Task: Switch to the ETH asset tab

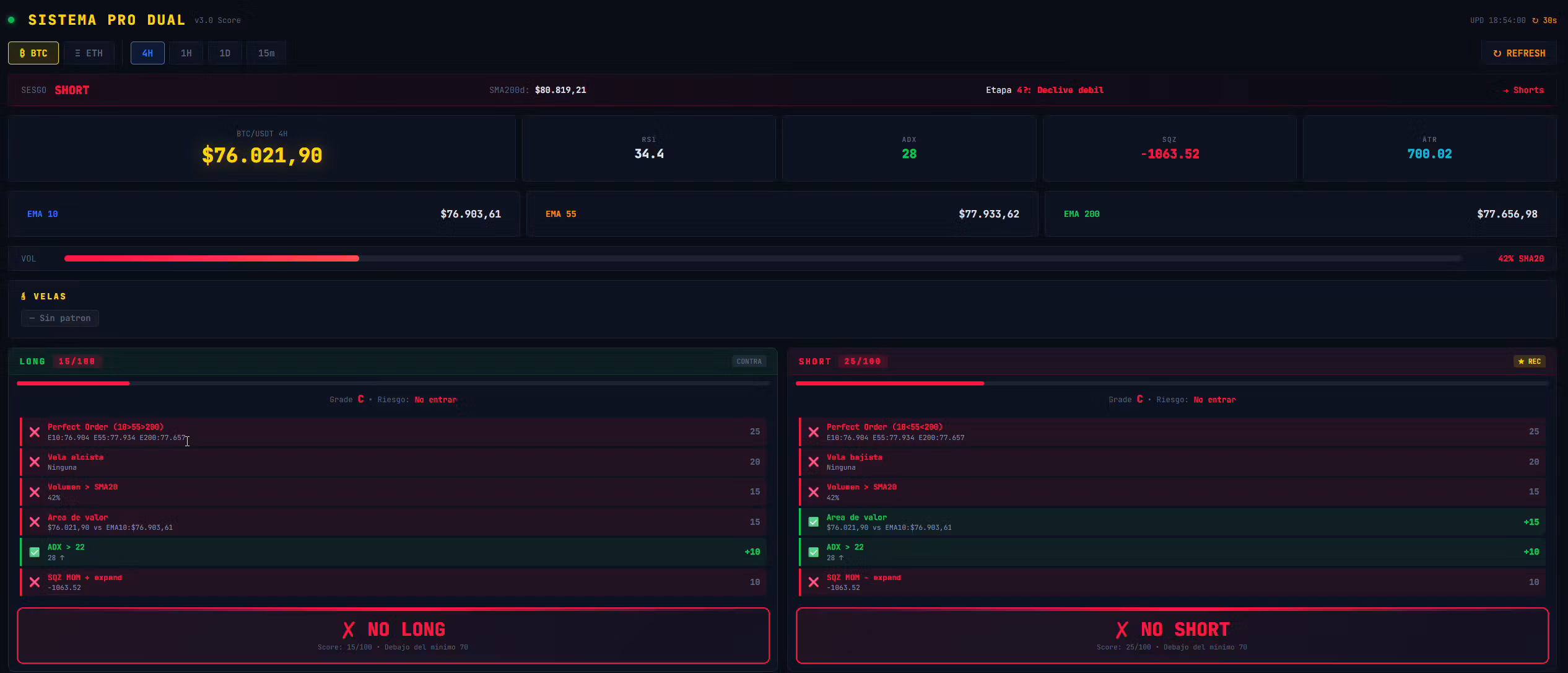Action: (x=89, y=53)
